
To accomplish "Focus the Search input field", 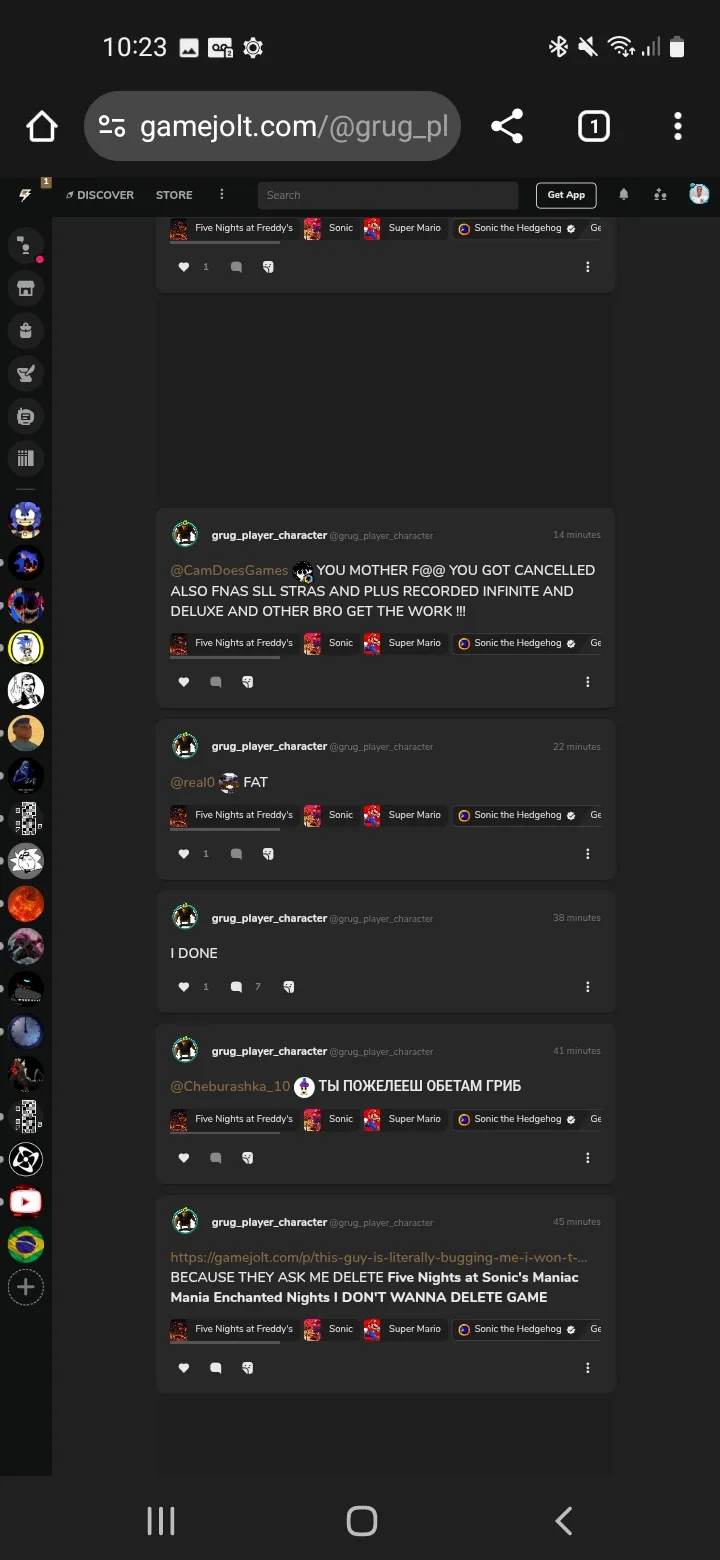I will (388, 195).
